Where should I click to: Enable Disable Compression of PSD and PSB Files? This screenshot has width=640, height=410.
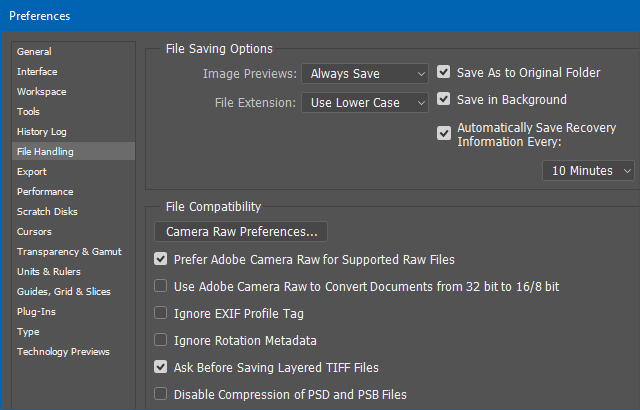click(x=160, y=394)
